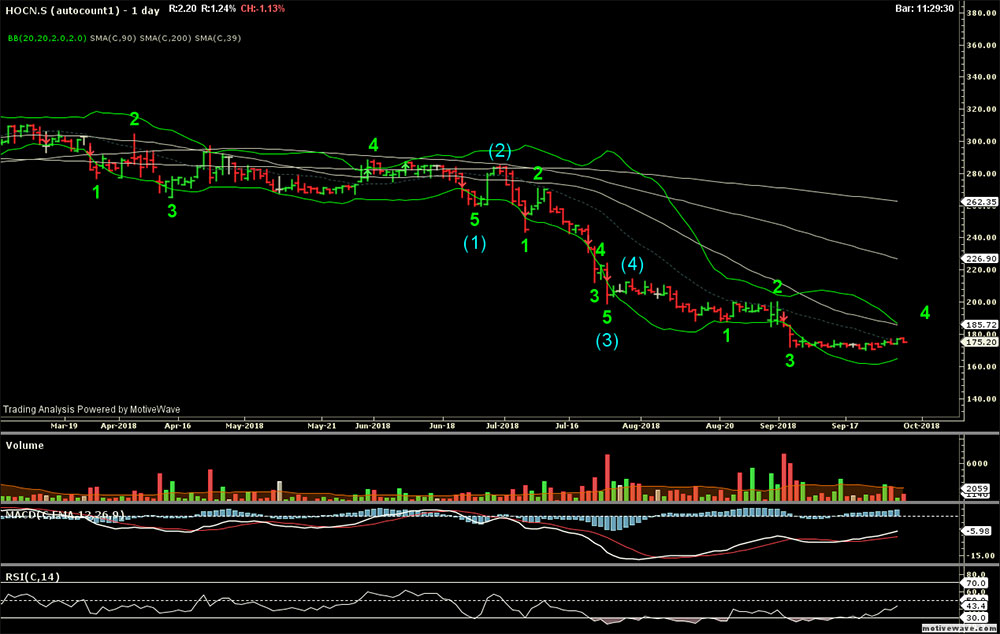Click the 185.72 price axis label

tap(975, 325)
